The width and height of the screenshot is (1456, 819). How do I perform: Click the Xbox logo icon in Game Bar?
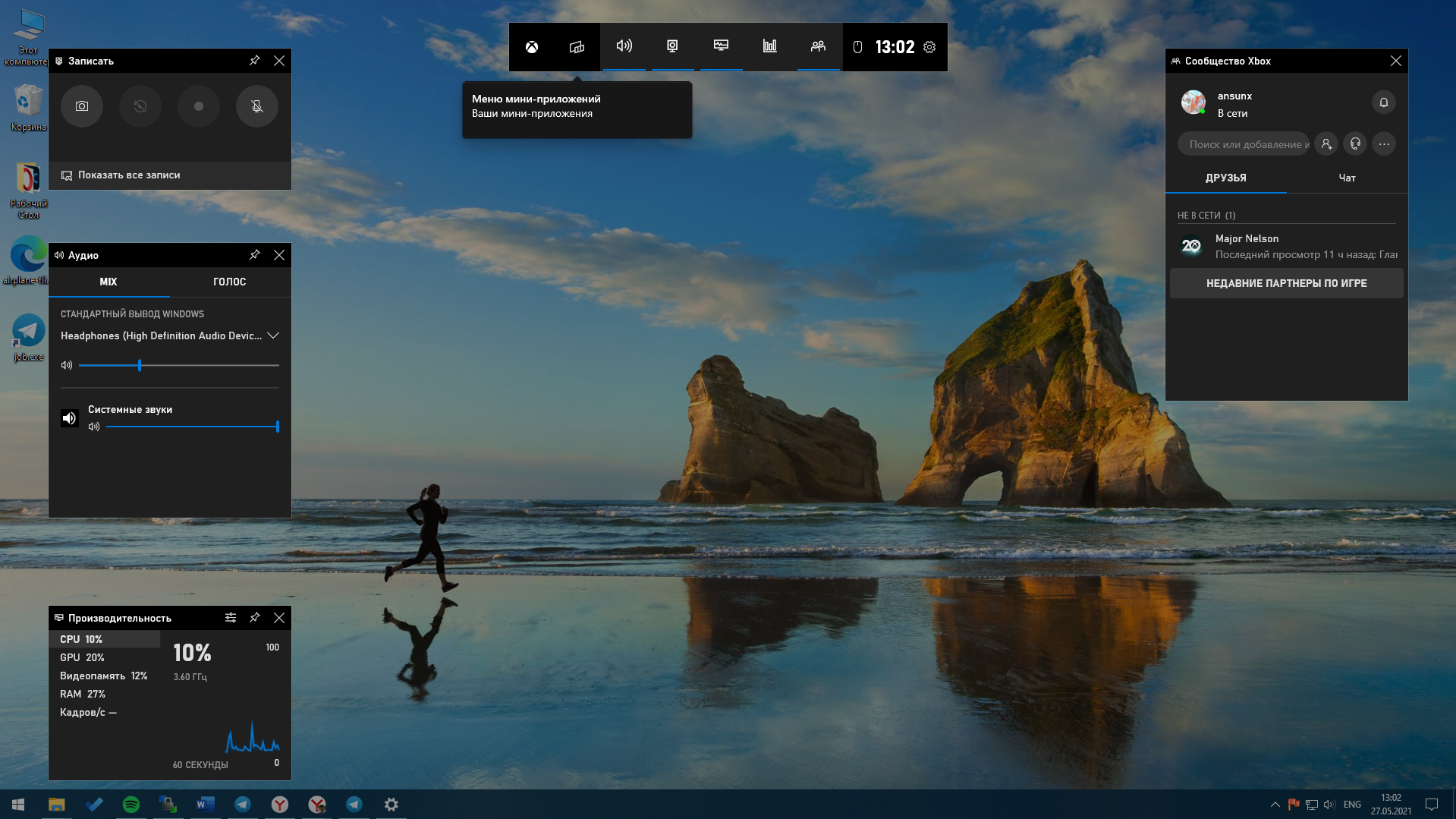click(x=532, y=47)
